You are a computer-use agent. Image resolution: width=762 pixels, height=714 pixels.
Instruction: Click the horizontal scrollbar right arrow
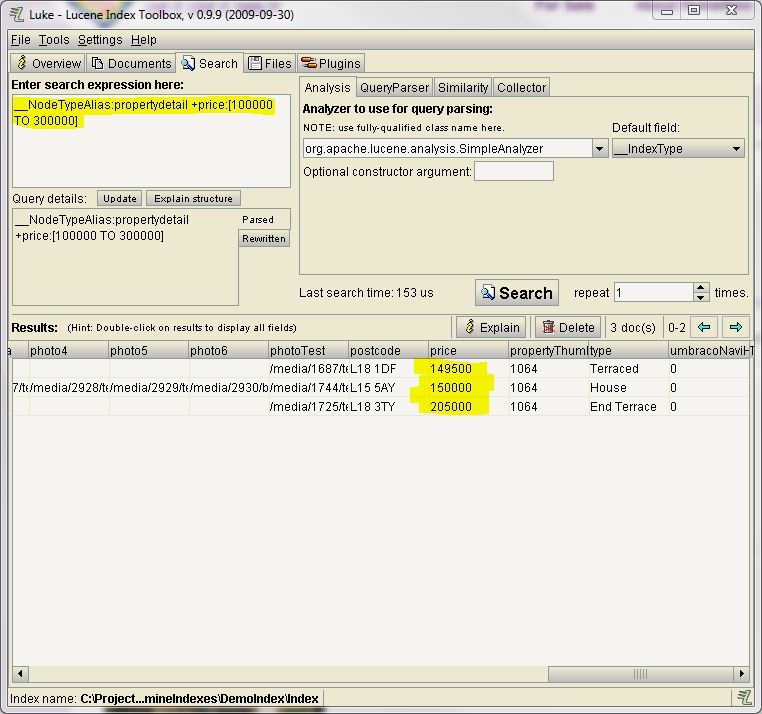coord(741,674)
